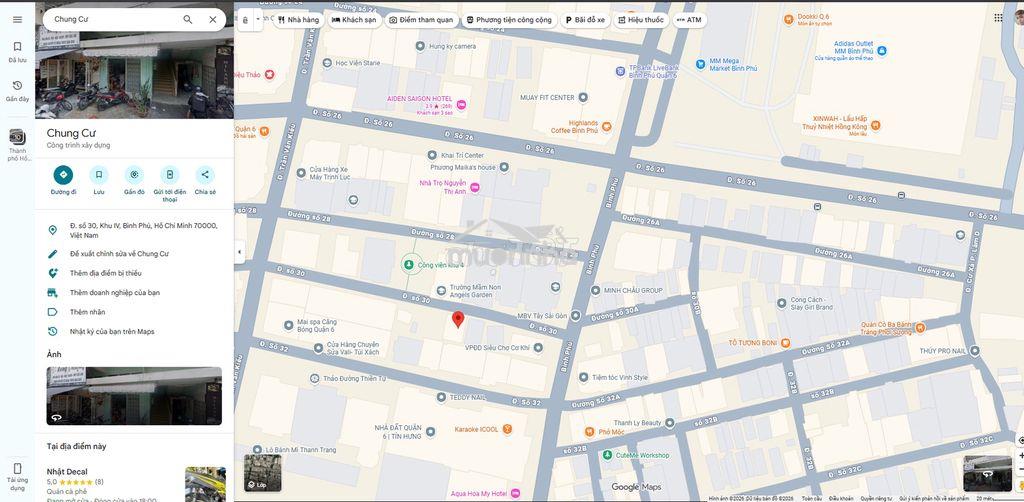Select the Điểm tham quan filter
The image size is (1024, 502).
pos(421,20)
